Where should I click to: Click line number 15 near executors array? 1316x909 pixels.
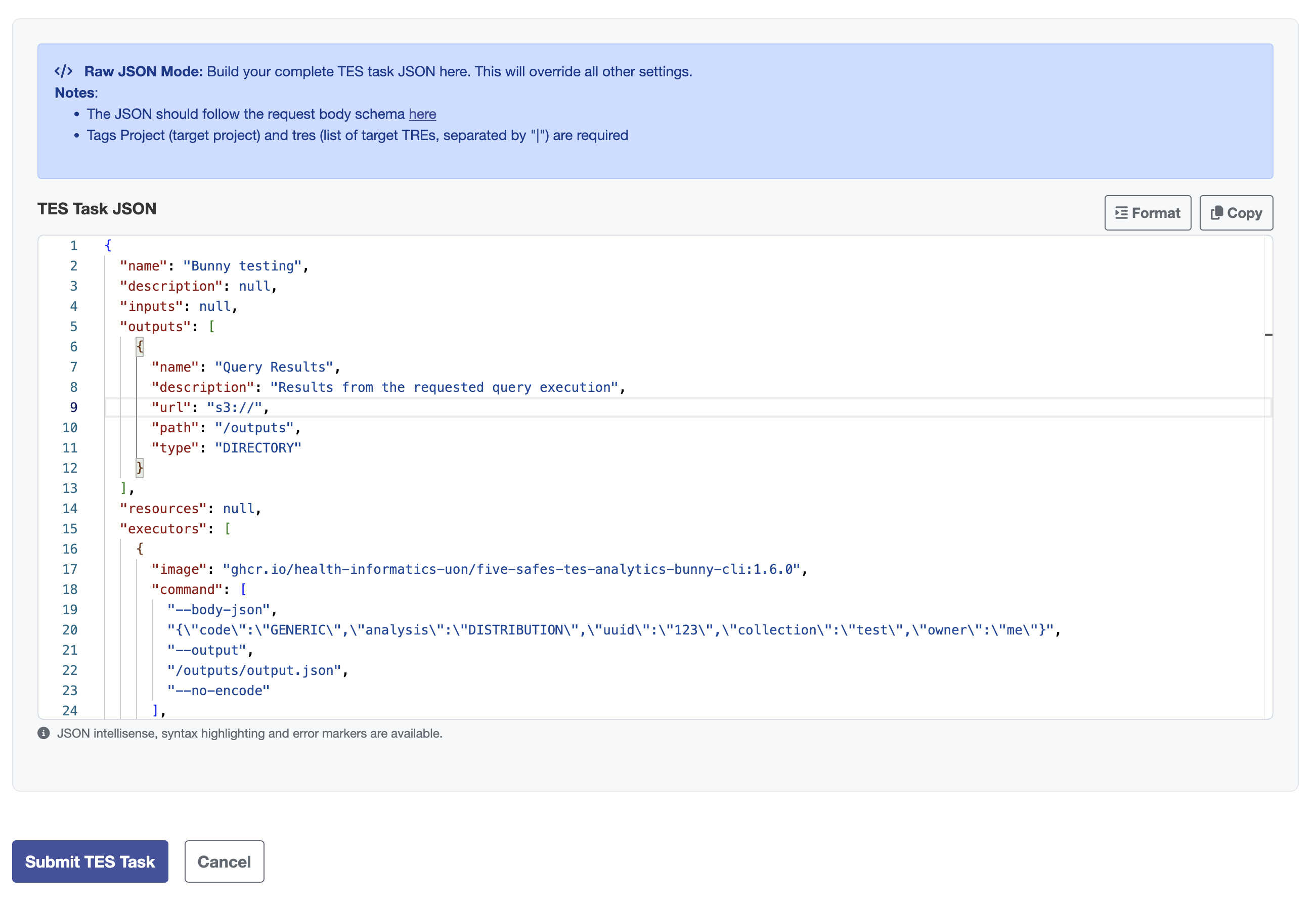click(x=70, y=528)
